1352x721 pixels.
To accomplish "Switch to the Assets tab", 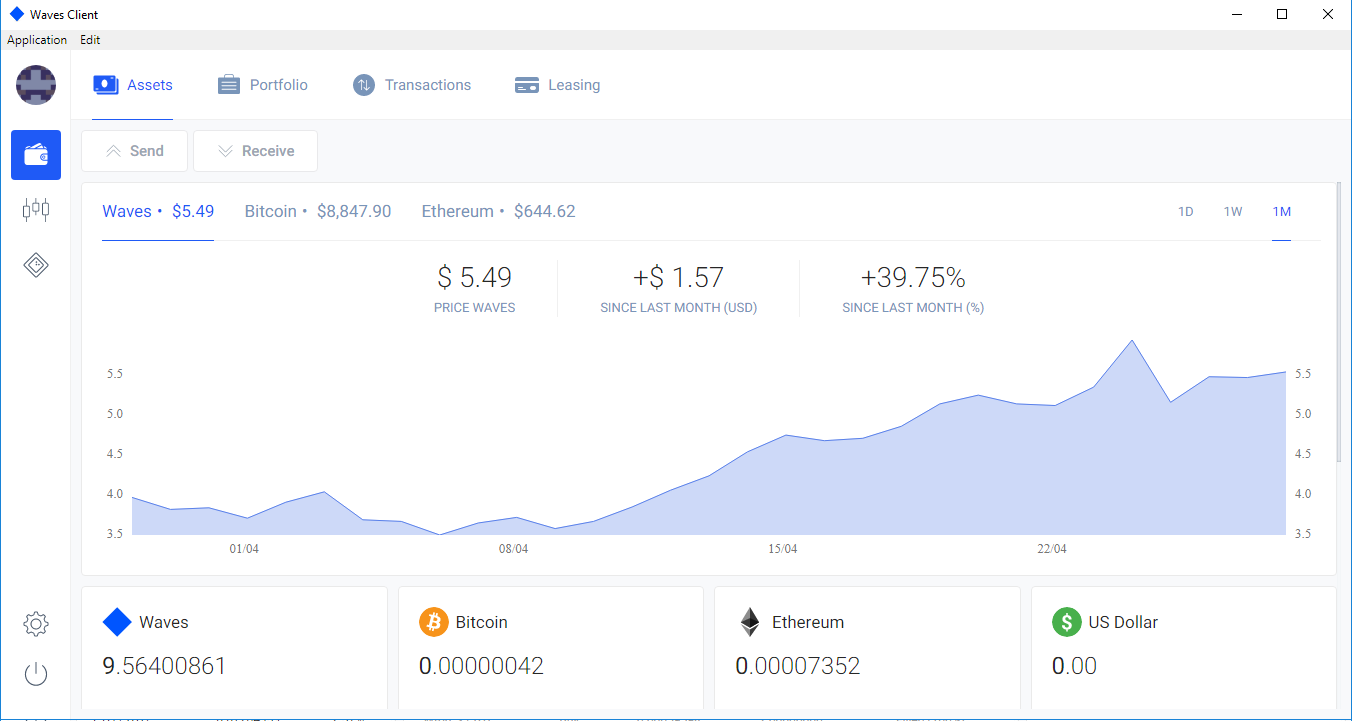I will (133, 85).
